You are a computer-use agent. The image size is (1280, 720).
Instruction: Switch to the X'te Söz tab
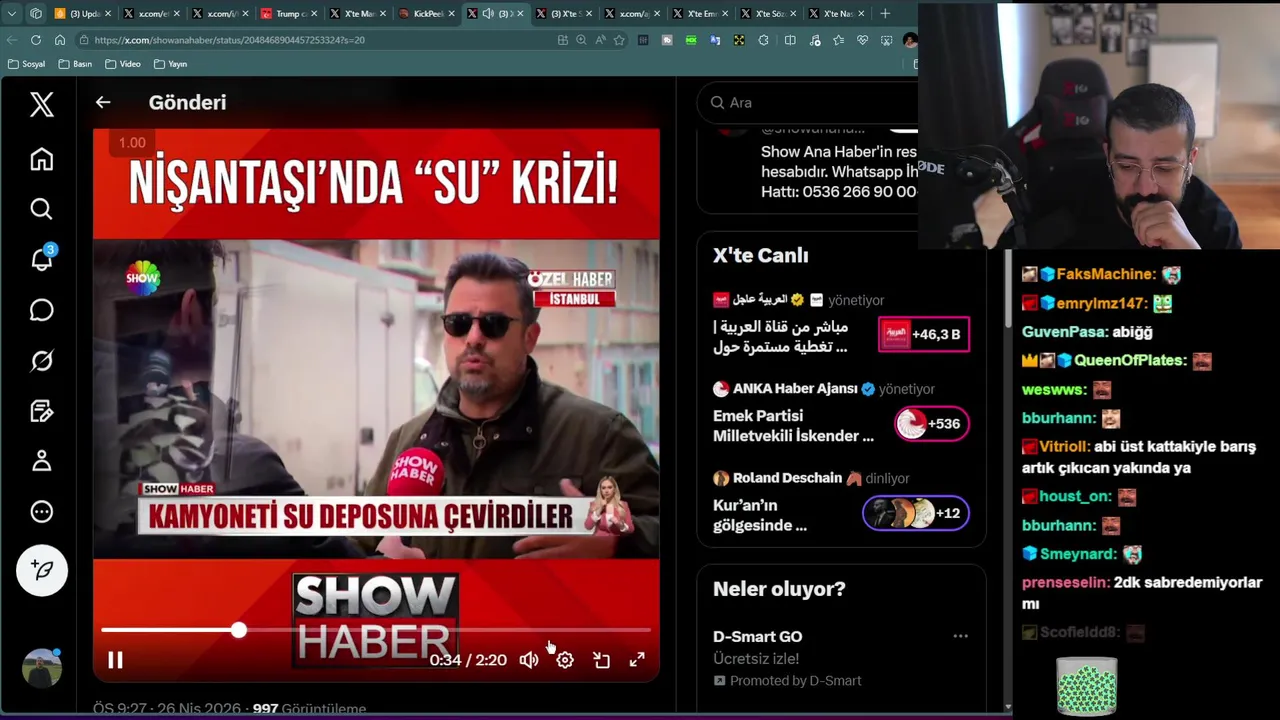coord(770,13)
